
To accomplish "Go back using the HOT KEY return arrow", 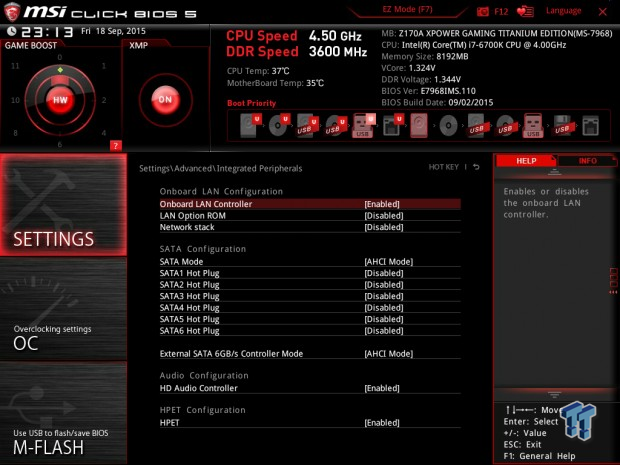I will (x=476, y=167).
